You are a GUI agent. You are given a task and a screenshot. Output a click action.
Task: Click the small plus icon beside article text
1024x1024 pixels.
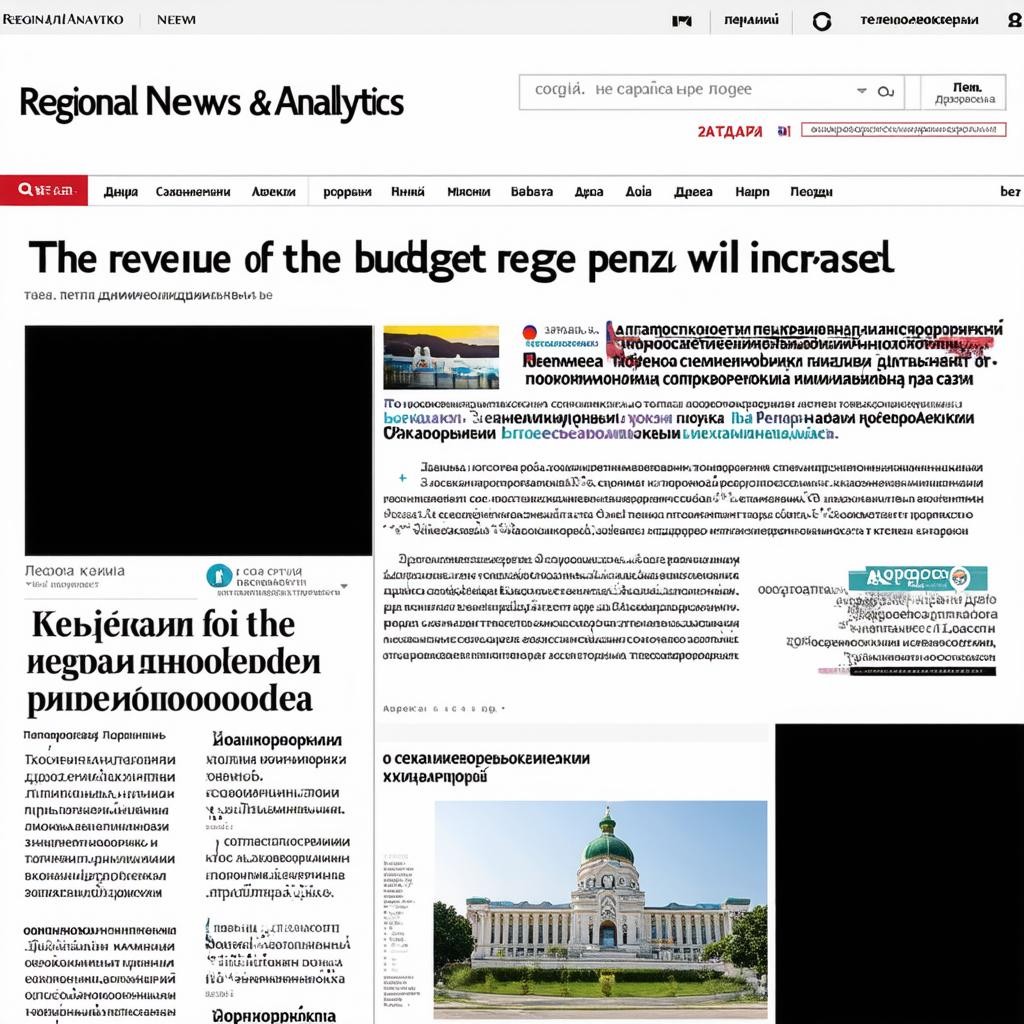401,478
